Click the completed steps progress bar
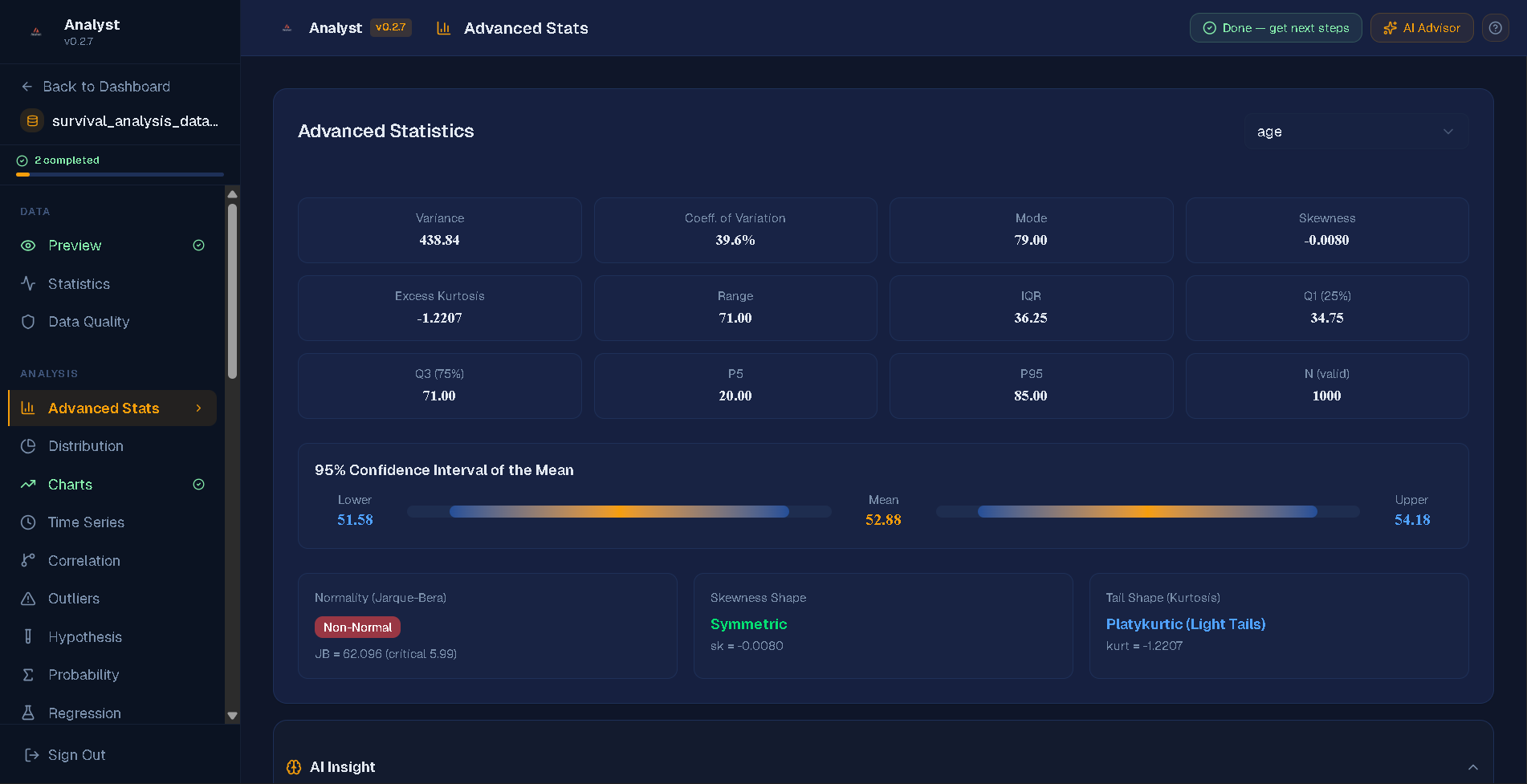 point(120,174)
